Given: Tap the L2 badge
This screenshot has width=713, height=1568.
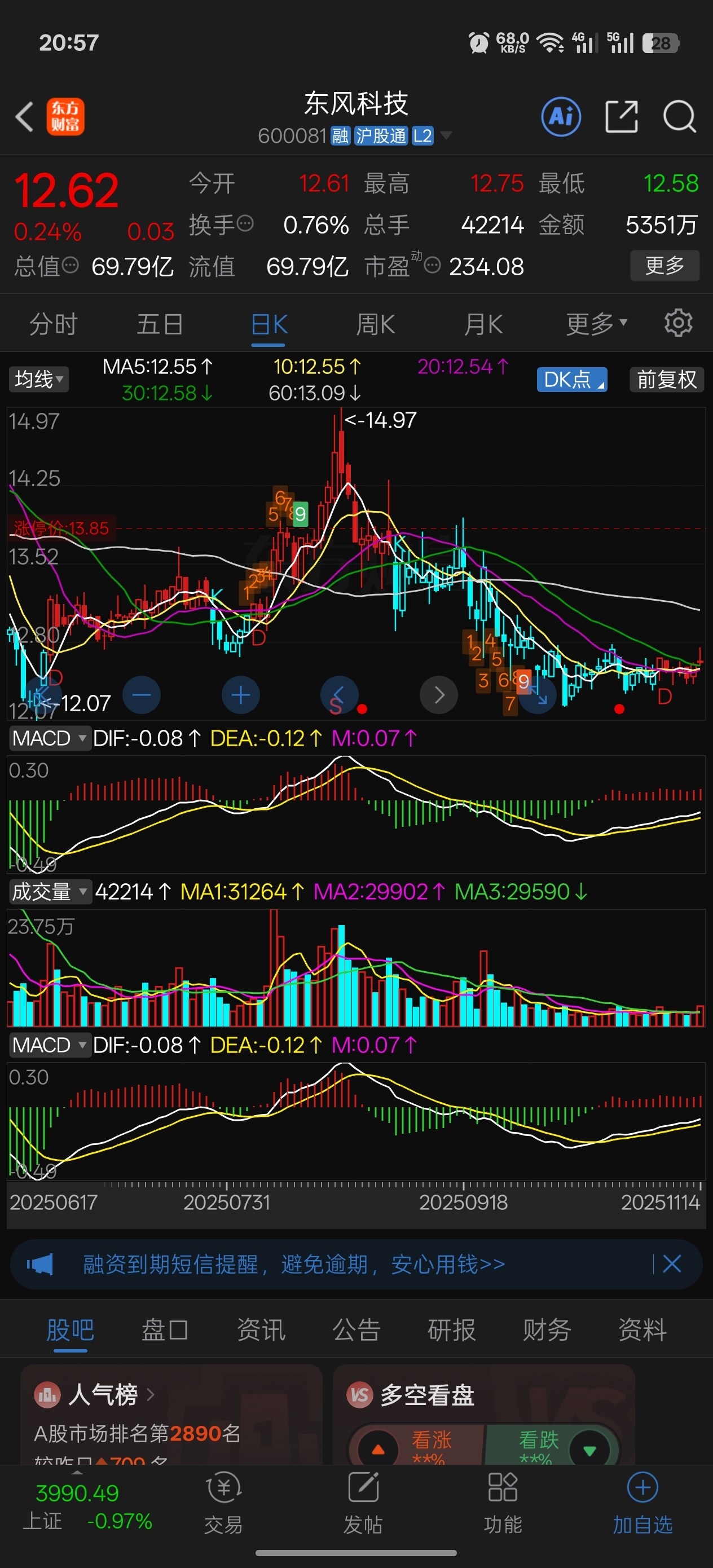Looking at the screenshot, I should (422, 136).
